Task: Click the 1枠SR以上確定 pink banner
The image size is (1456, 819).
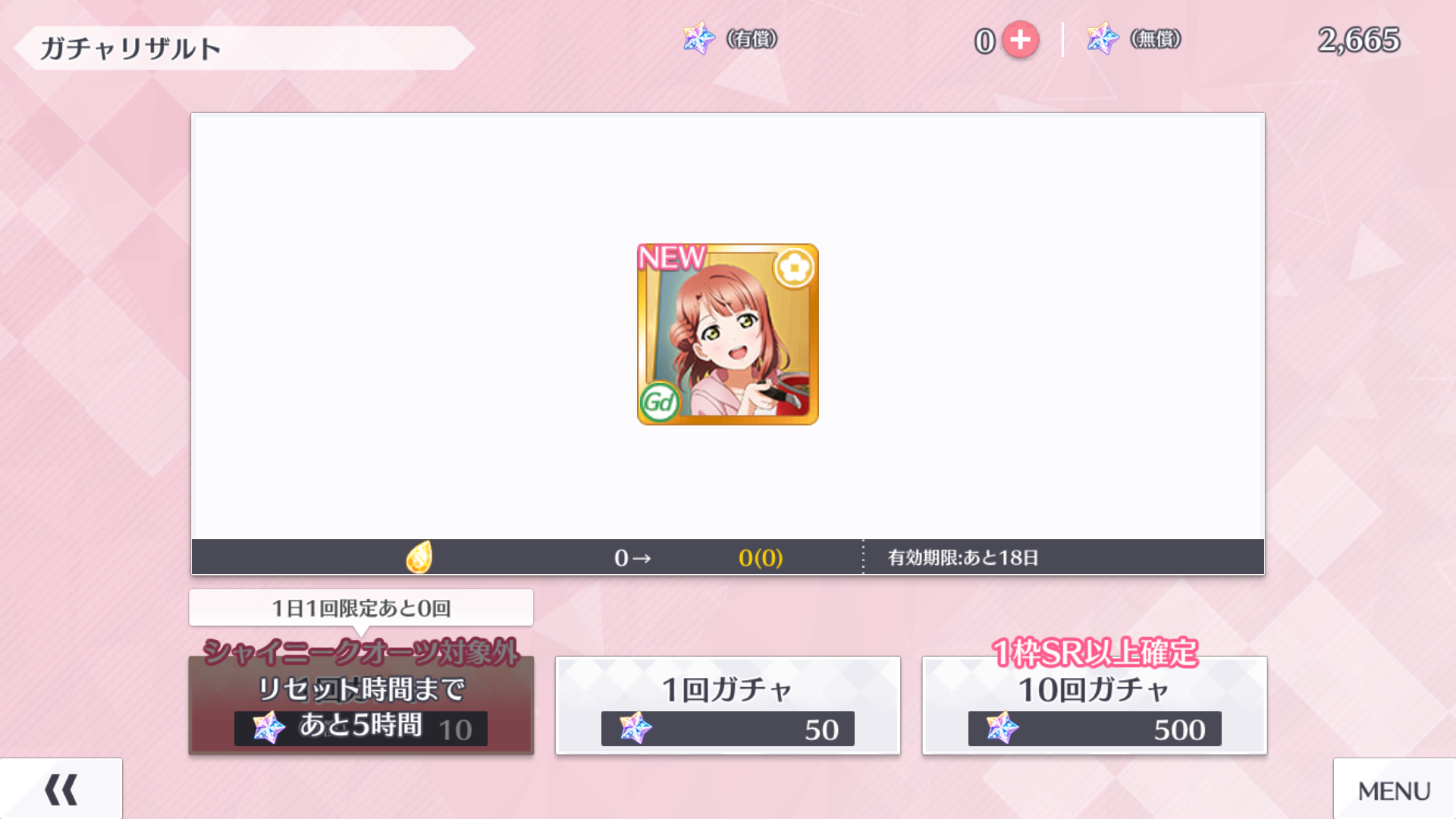Action: pos(1094,652)
